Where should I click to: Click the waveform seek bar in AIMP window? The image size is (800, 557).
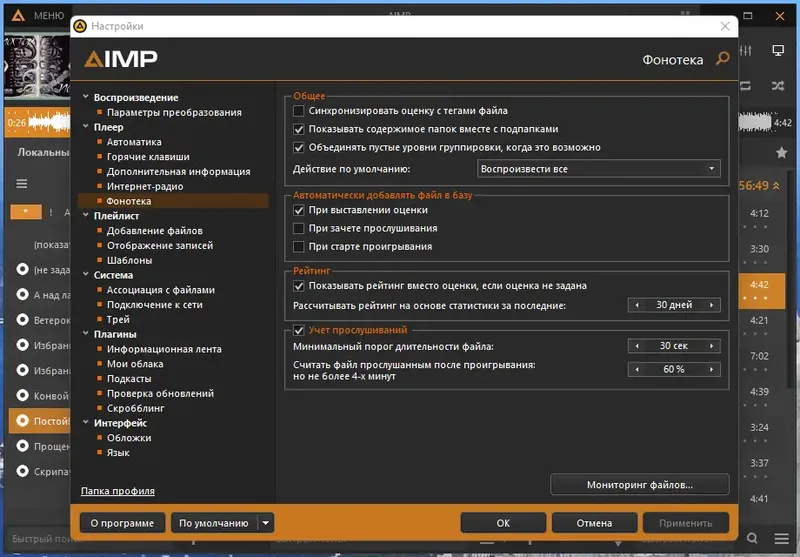pos(38,122)
